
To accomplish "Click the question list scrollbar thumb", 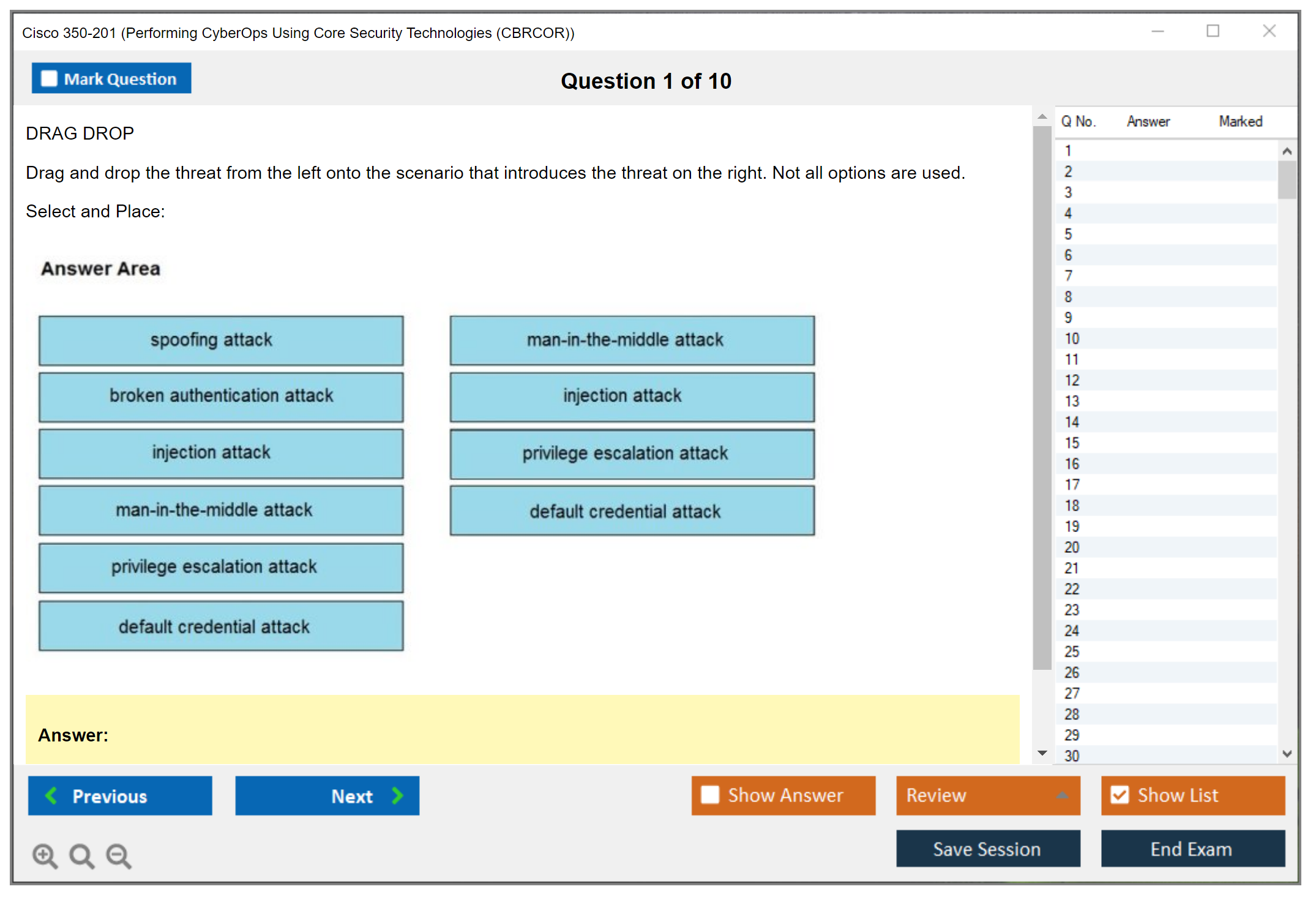I will pos(1287,179).
